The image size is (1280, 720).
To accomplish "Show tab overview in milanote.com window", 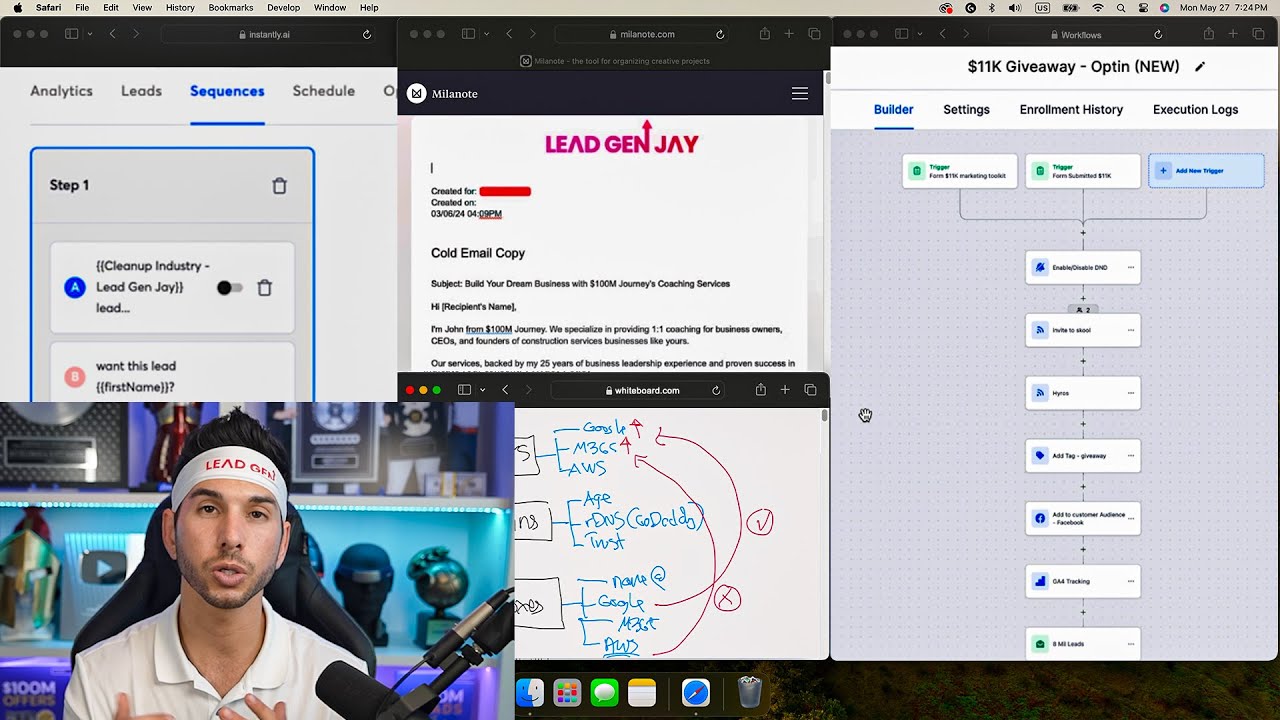I will pos(814,34).
